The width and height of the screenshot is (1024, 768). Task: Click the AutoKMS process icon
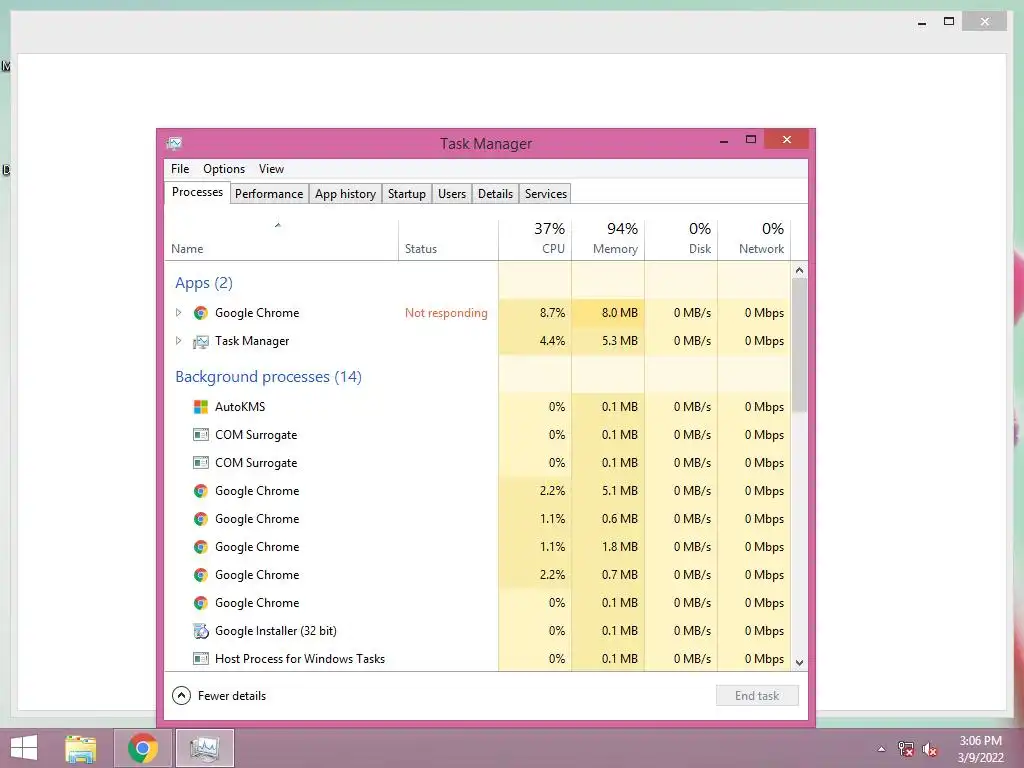click(x=200, y=407)
